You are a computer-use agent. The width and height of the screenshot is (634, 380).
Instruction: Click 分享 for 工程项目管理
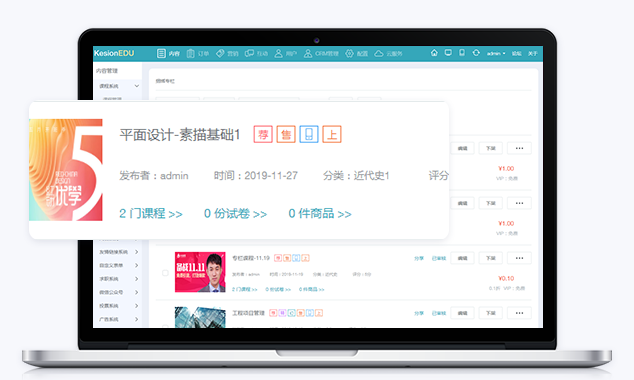click(x=419, y=313)
